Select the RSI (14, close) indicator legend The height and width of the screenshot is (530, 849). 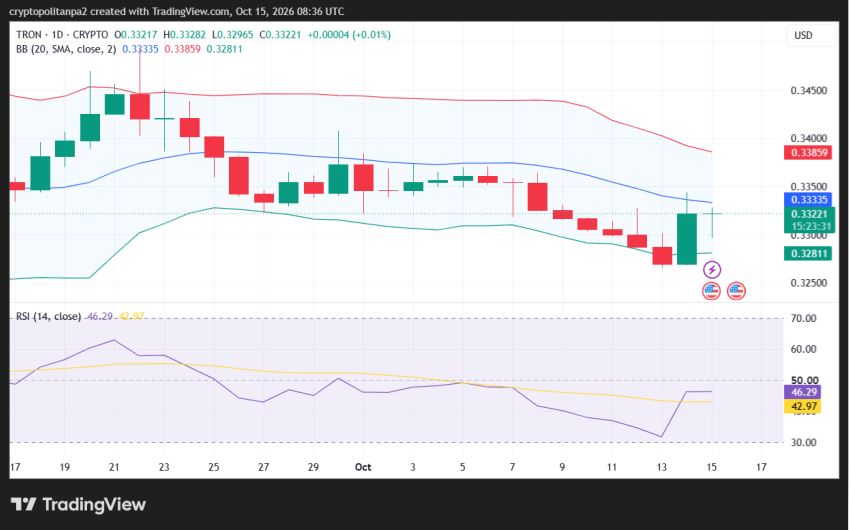click(48, 316)
